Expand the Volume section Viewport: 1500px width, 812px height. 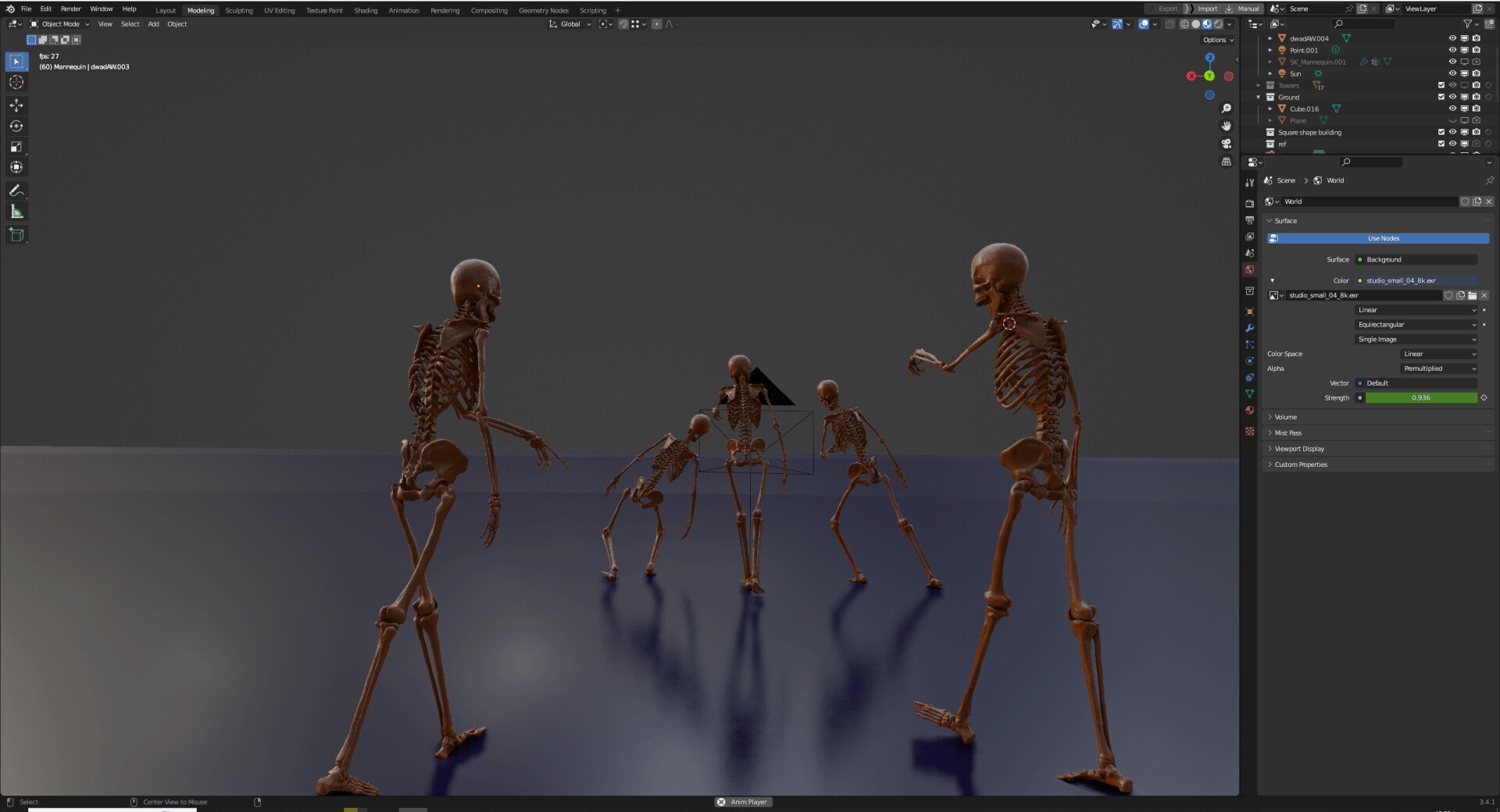(x=1285, y=417)
